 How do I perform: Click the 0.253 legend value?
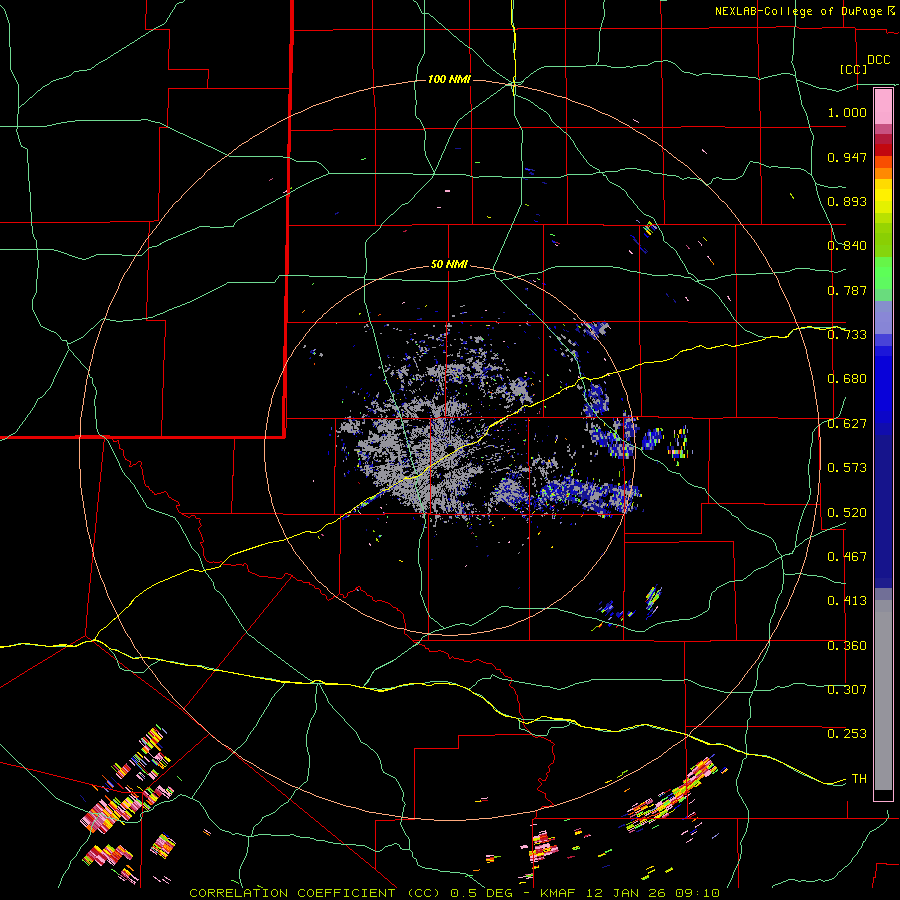coord(847,734)
